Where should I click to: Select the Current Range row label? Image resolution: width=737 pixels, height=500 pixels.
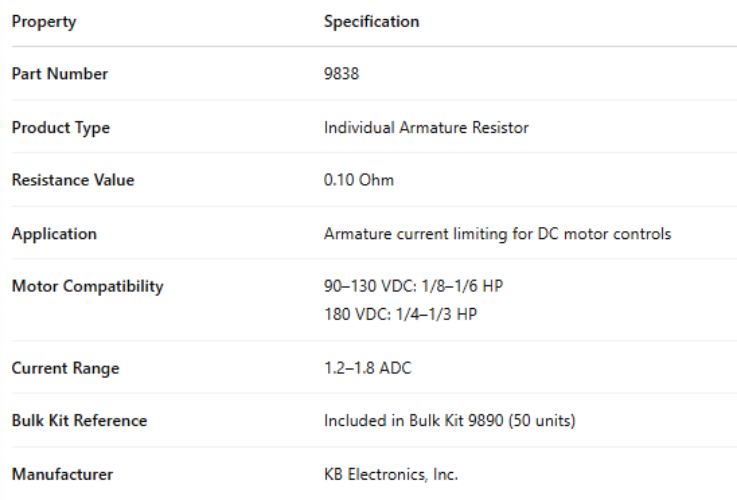tap(65, 368)
